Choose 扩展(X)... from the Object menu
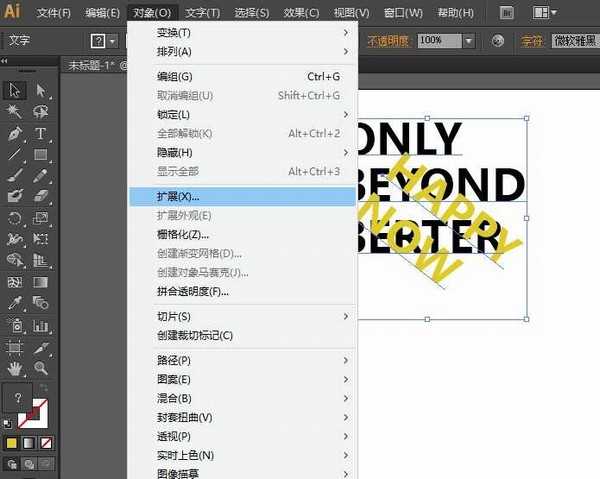Image resolution: width=600 pixels, height=479 pixels. tap(179, 197)
